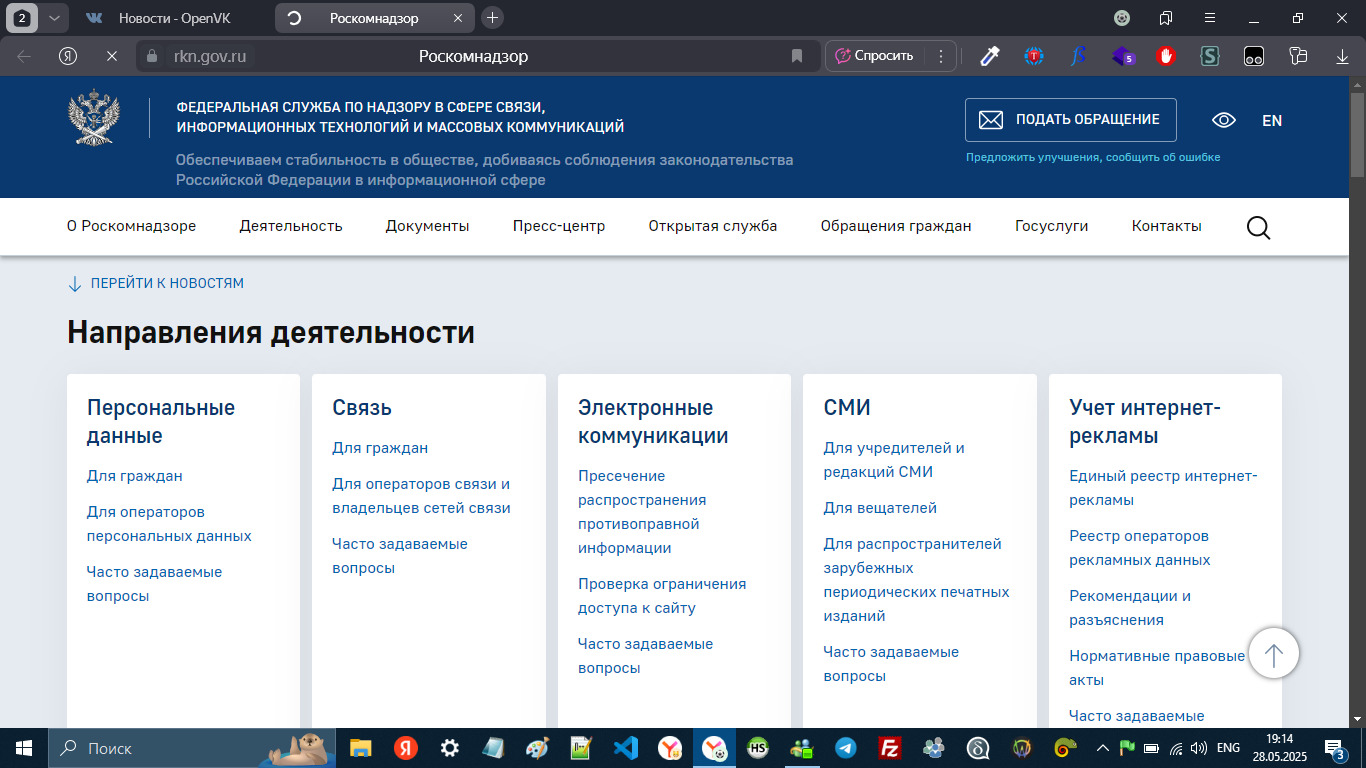
Task: Open Telegram from the taskbar
Action: tap(845, 748)
